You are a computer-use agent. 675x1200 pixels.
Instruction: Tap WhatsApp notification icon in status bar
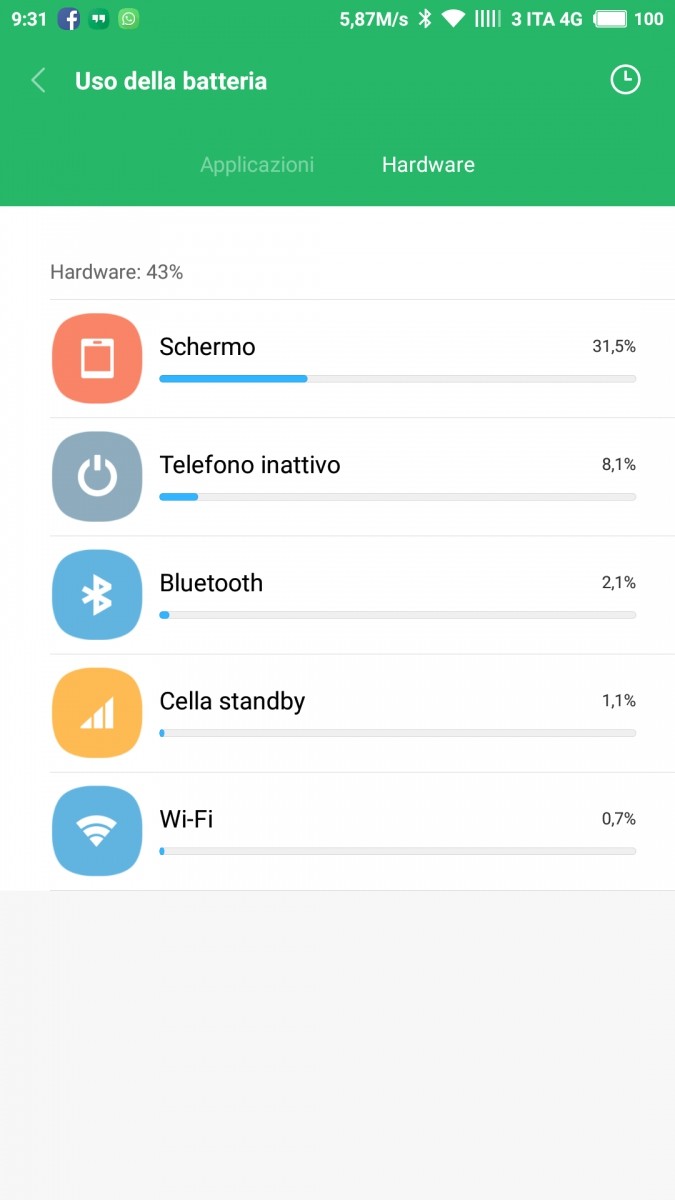(128, 19)
